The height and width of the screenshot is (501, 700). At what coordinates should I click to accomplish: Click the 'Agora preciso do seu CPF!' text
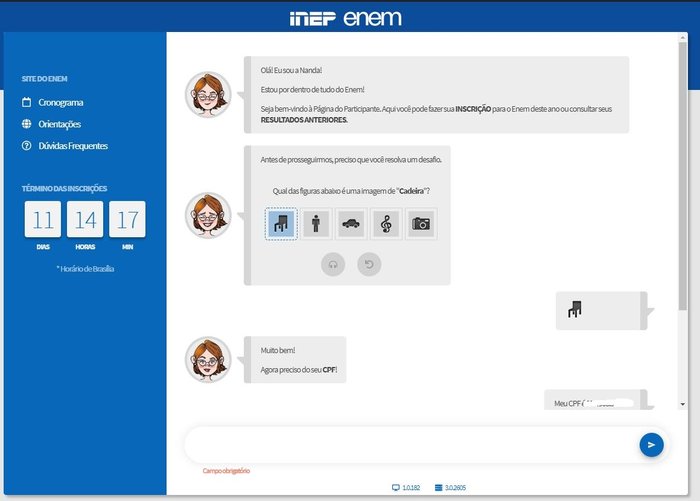tap(299, 370)
